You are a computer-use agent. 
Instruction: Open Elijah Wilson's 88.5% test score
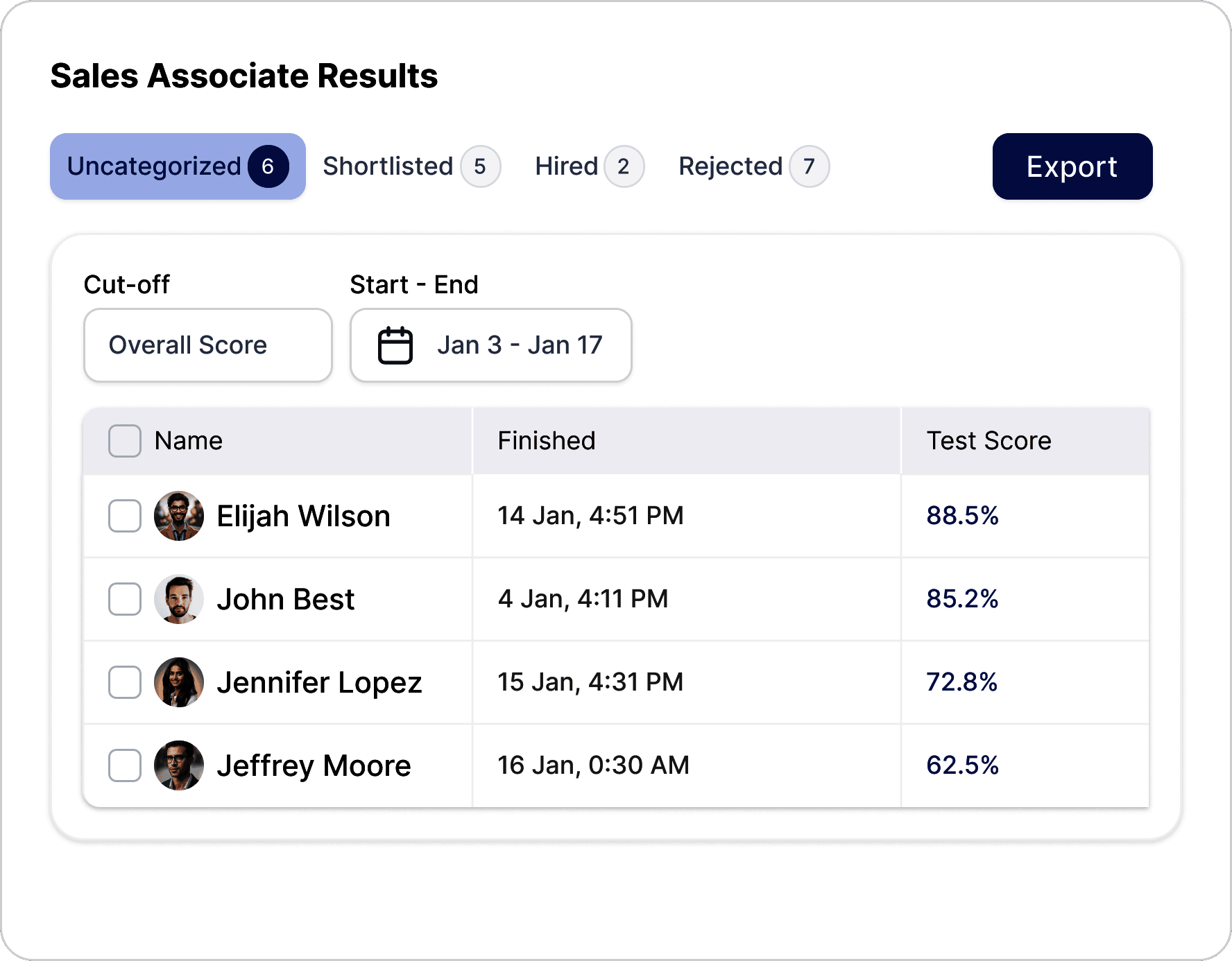tap(962, 516)
